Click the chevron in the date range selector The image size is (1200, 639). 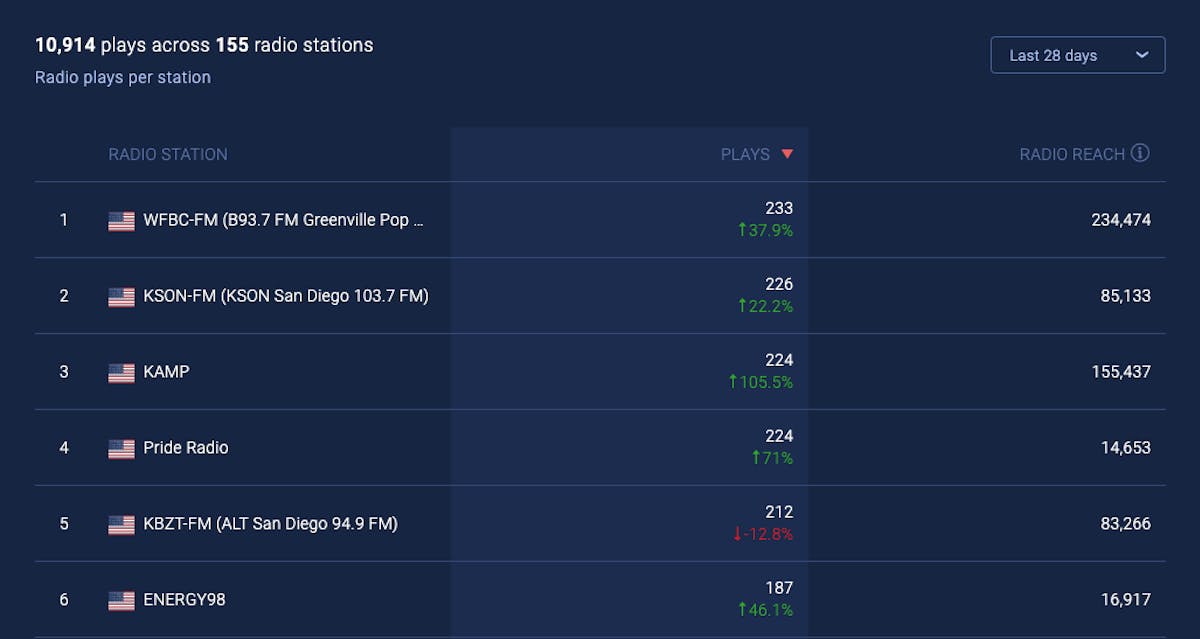coord(1142,56)
